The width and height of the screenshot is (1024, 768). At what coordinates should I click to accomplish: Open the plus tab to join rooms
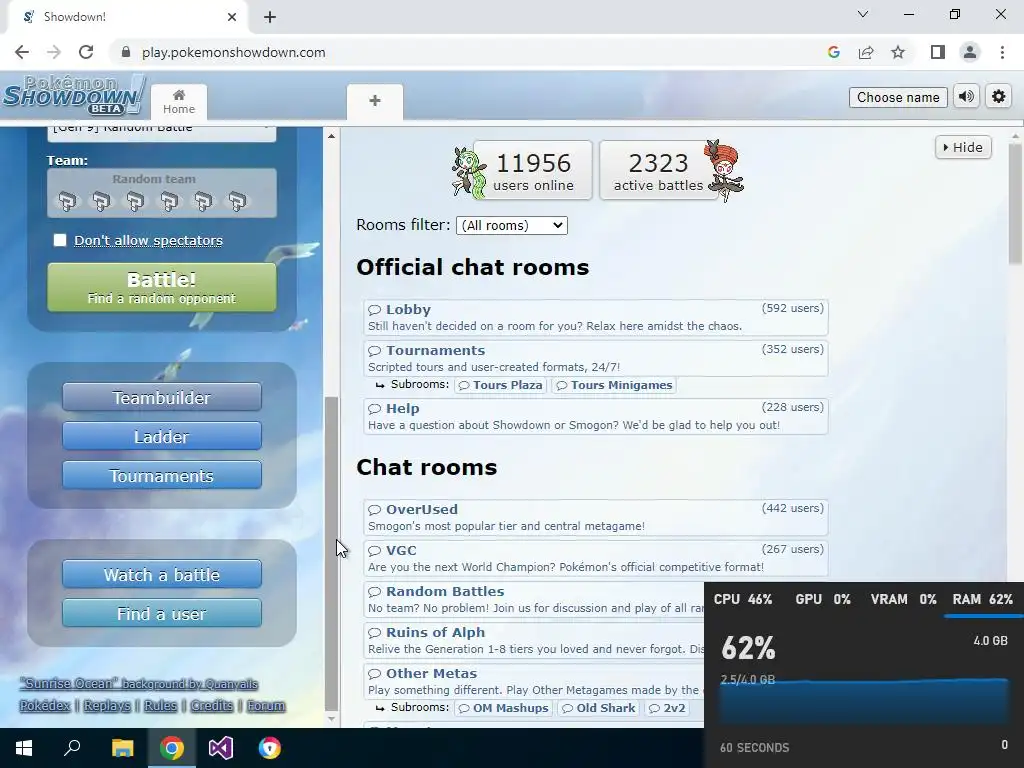click(375, 101)
